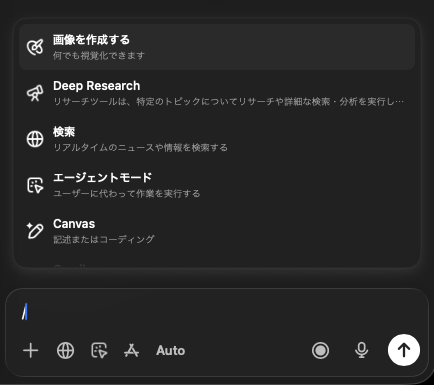
Task: Choose エージェントモード from the menu
Action: tap(217, 185)
